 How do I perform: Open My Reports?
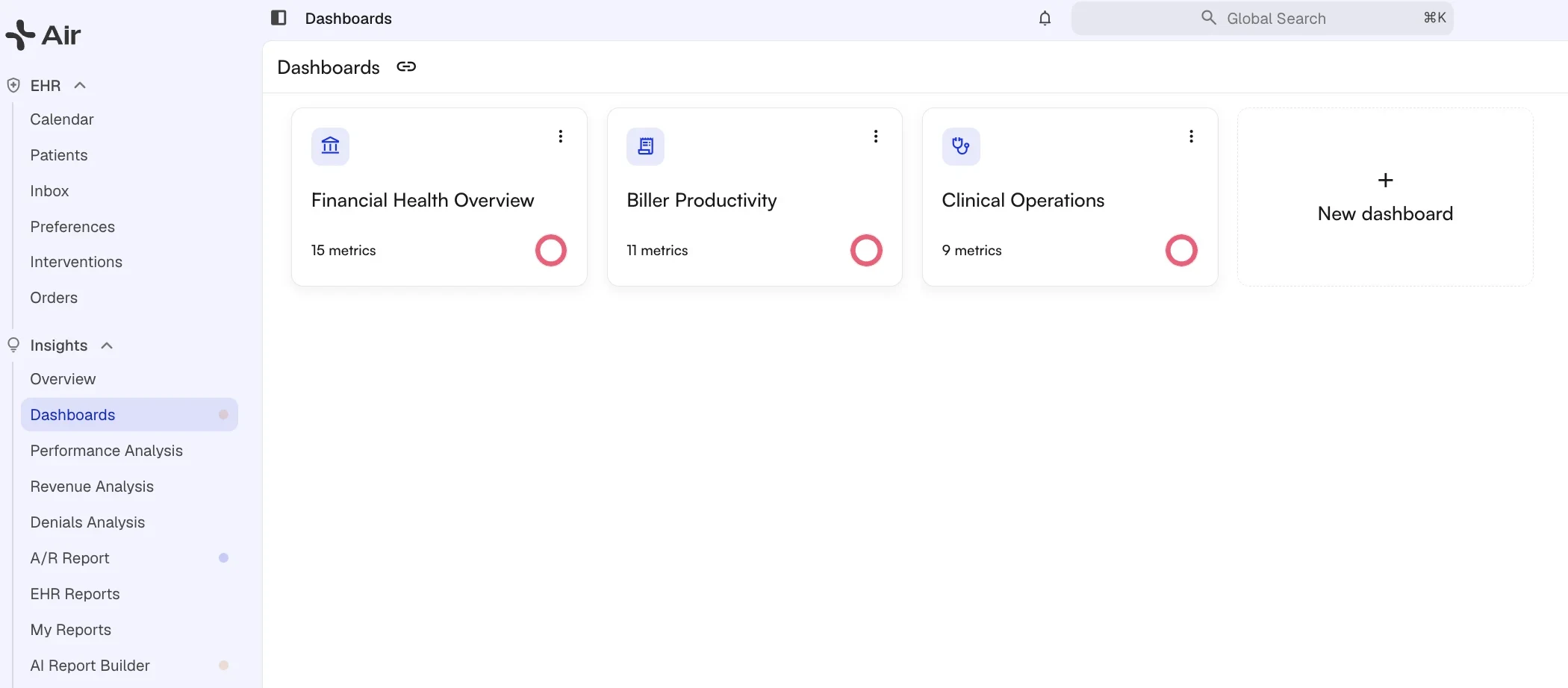(x=70, y=630)
